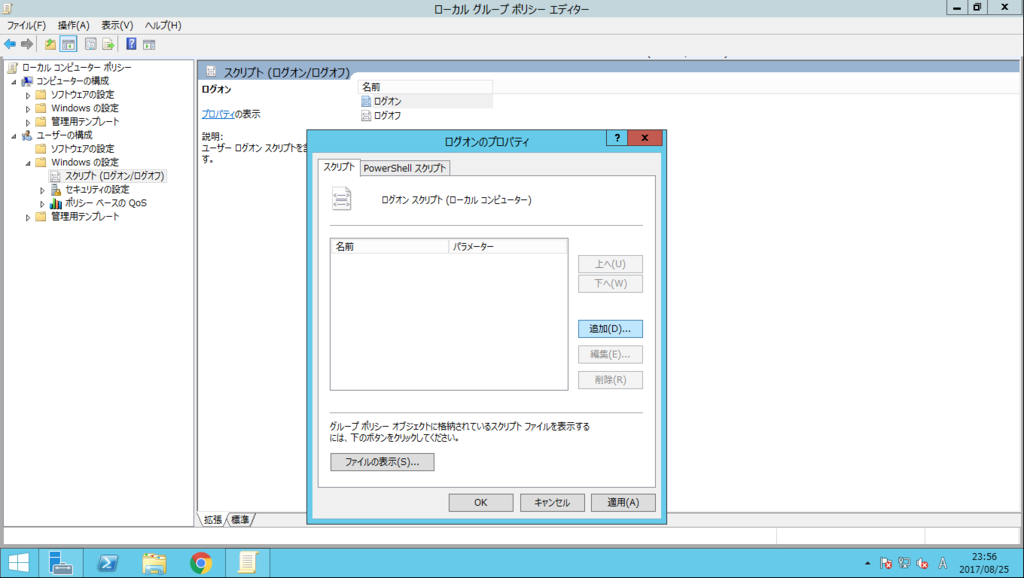1024x578 pixels.
Task: Switch to the 拡張 view tab
Action: 213,520
